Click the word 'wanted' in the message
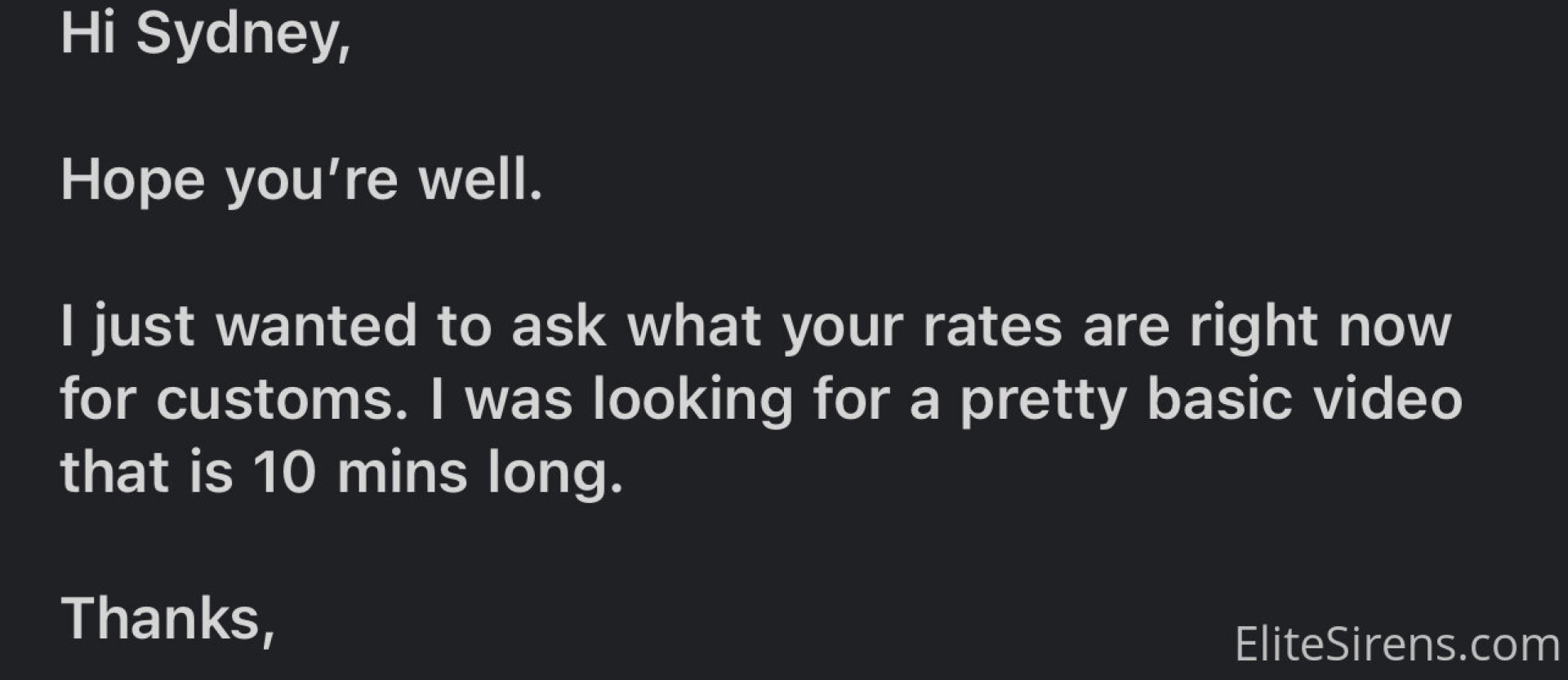Viewport: 1568px width, 680px height. click(316, 327)
